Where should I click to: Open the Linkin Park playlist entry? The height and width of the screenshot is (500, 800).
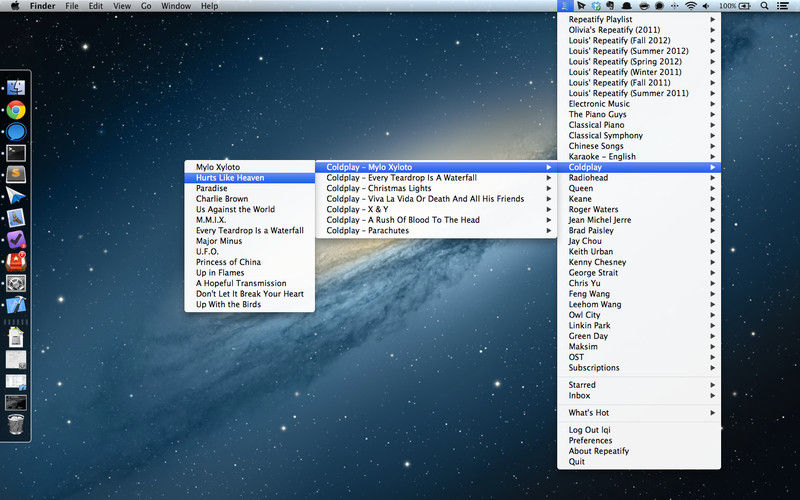click(x=639, y=326)
